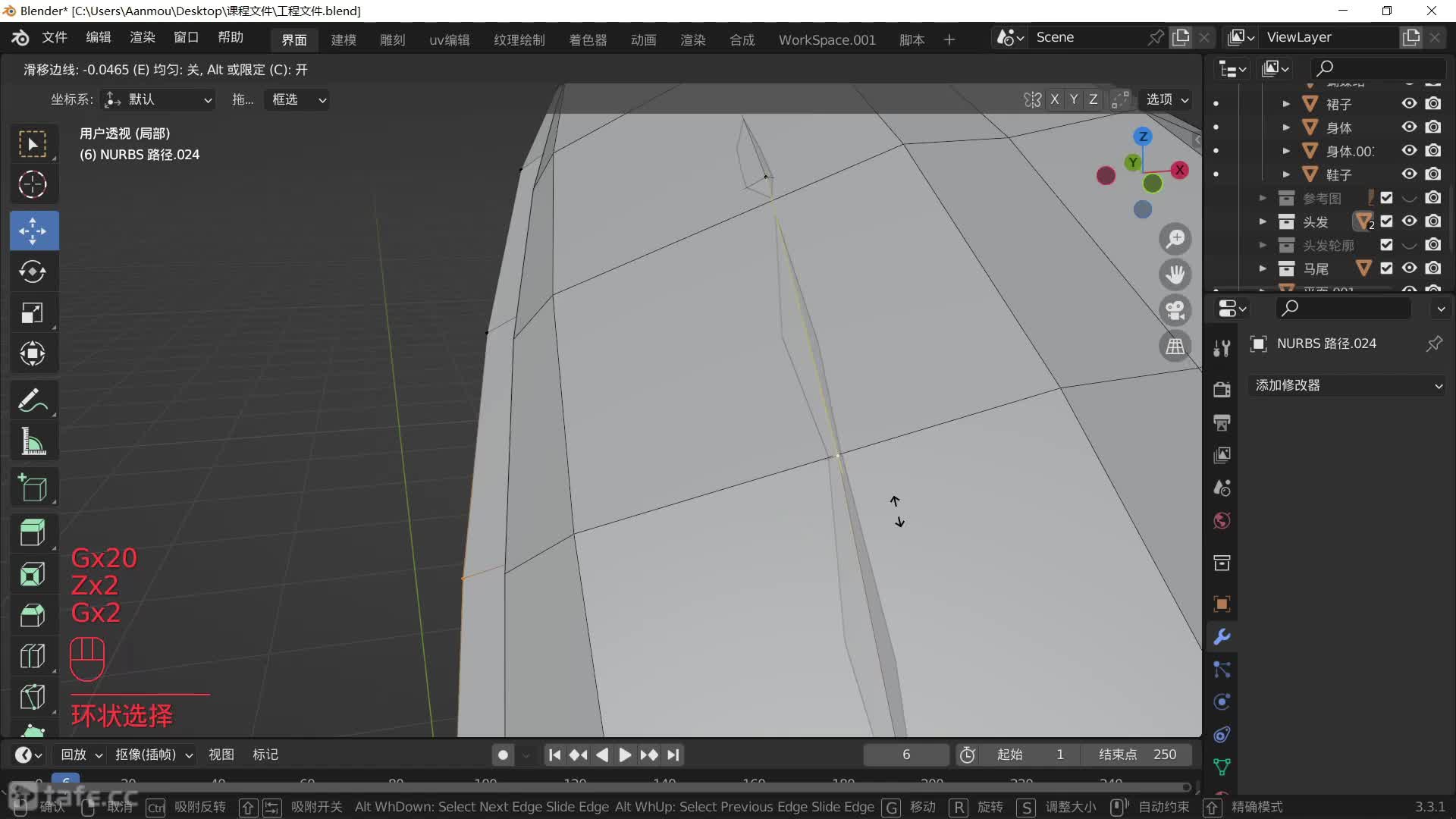
Task: Activate the Rotate tool
Action: pos(33,271)
